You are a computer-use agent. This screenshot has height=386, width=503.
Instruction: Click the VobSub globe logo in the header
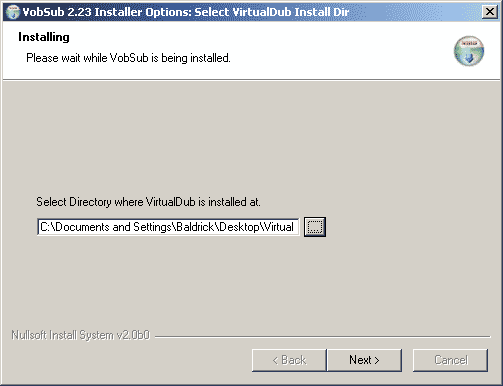click(469, 51)
